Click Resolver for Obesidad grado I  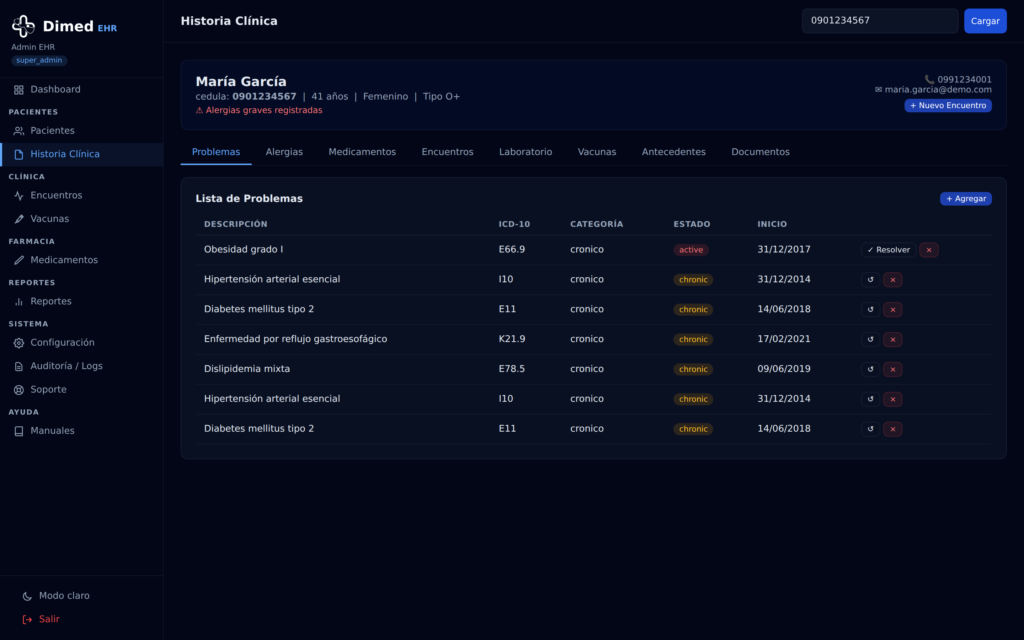click(888, 249)
